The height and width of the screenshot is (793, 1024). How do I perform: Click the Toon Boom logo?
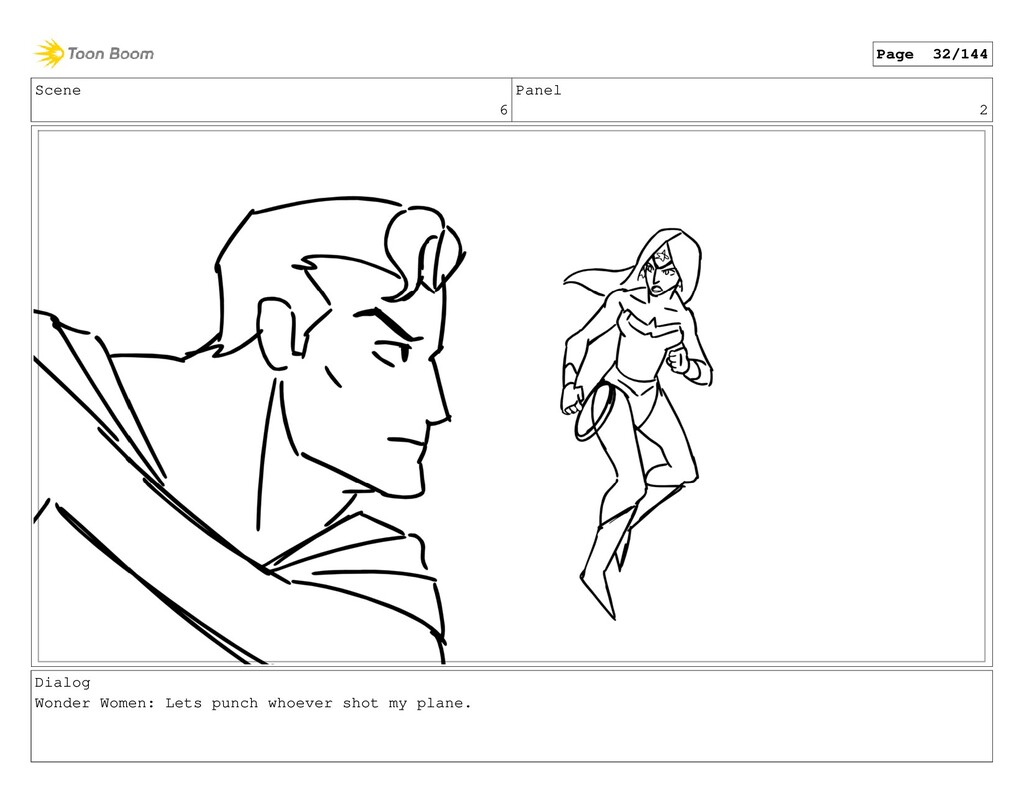click(94, 54)
